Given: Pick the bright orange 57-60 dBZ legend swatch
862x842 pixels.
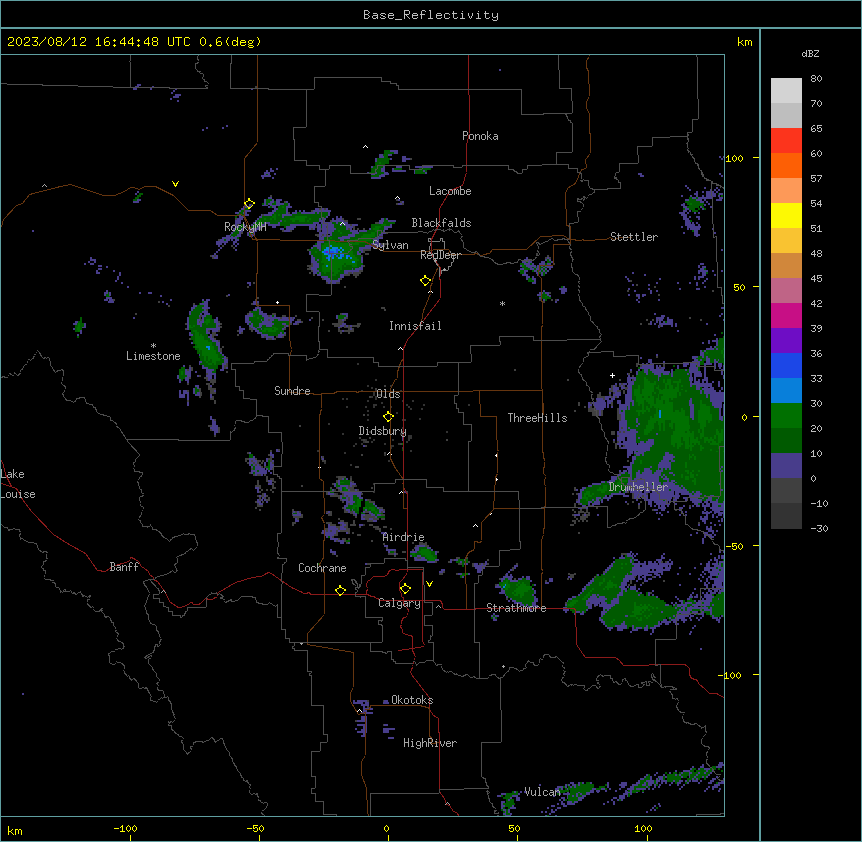Looking at the screenshot, I should 786,165.
